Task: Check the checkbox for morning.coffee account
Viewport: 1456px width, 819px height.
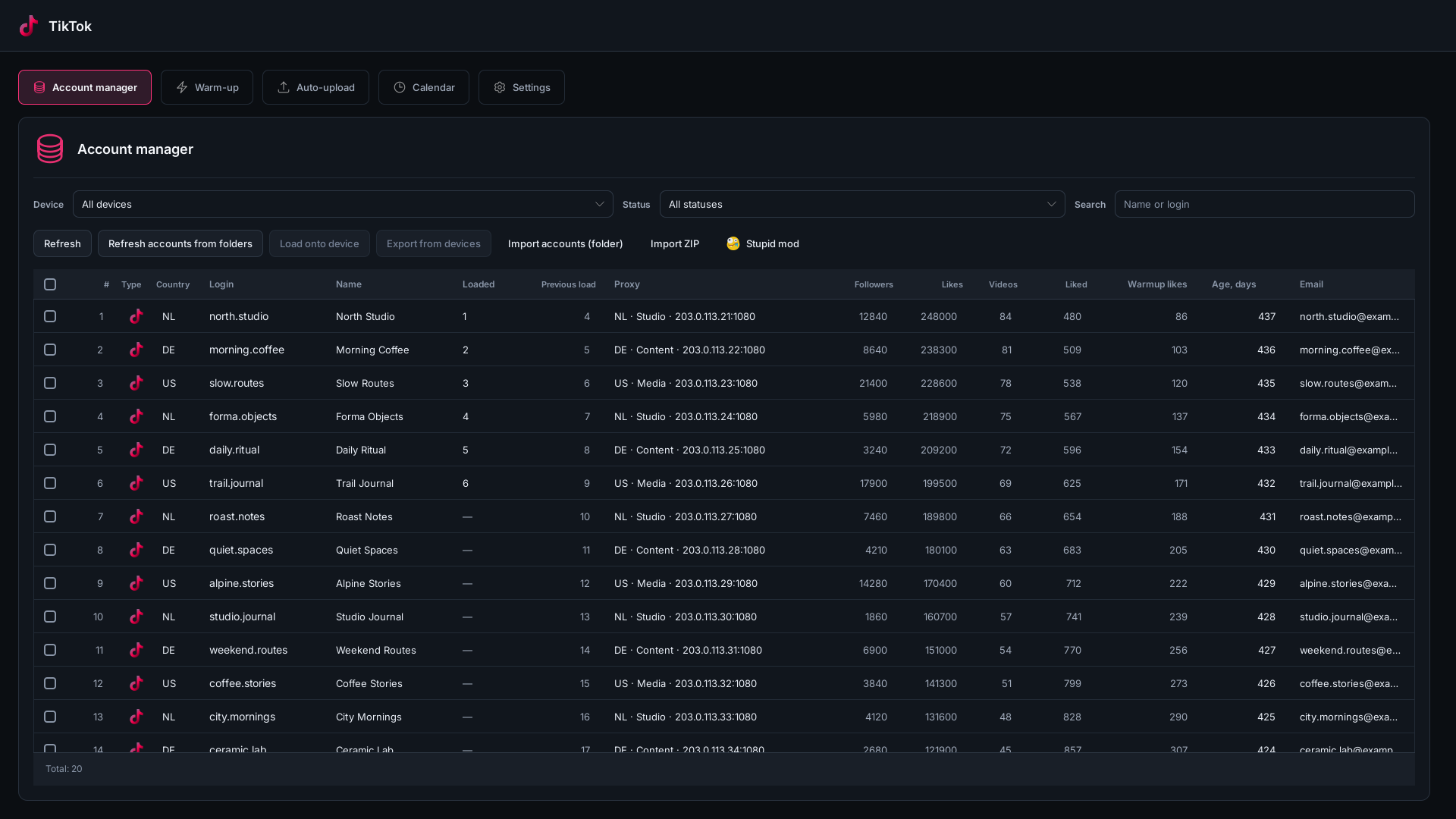Action: 50,350
